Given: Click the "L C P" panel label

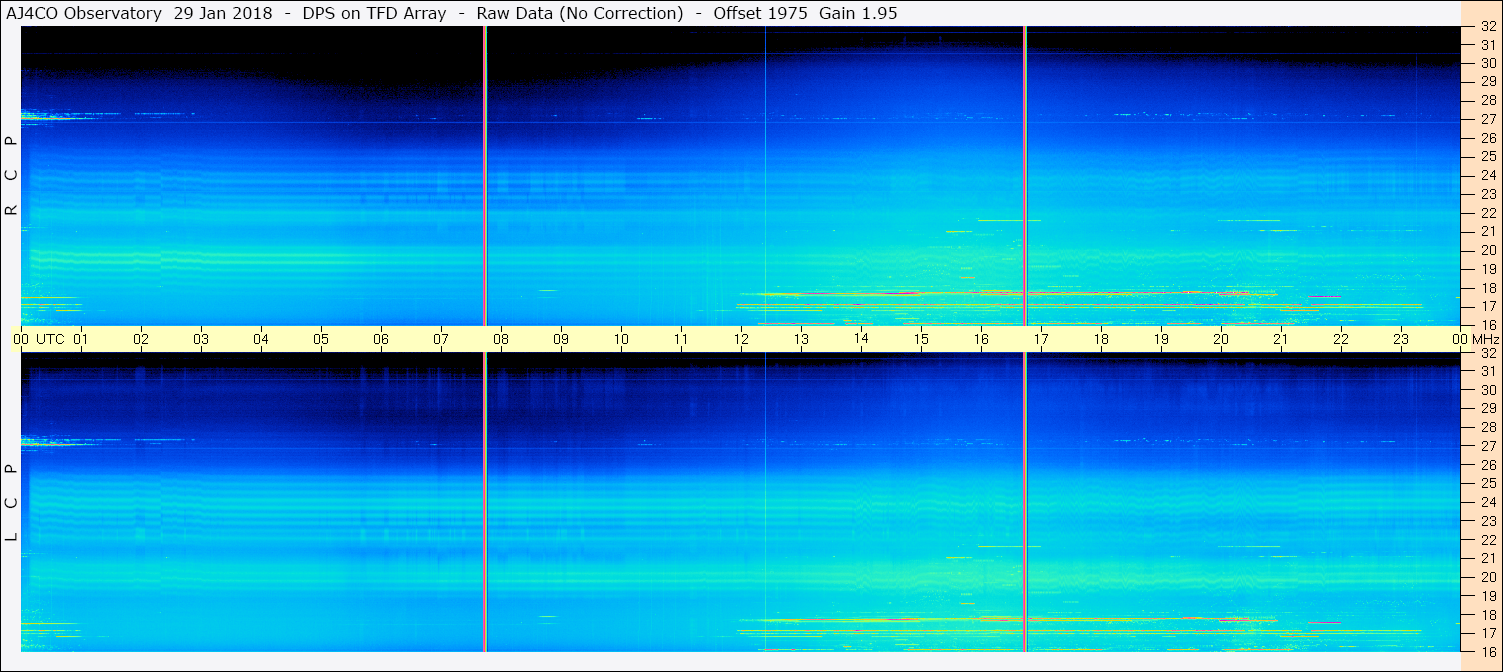Looking at the screenshot, I should [x=11, y=503].
